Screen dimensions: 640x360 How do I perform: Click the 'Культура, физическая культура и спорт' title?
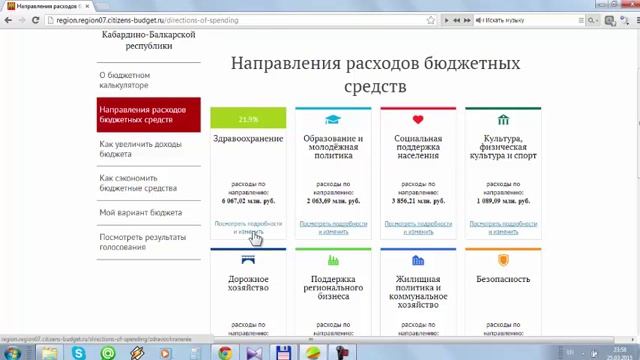click(503, 147)
